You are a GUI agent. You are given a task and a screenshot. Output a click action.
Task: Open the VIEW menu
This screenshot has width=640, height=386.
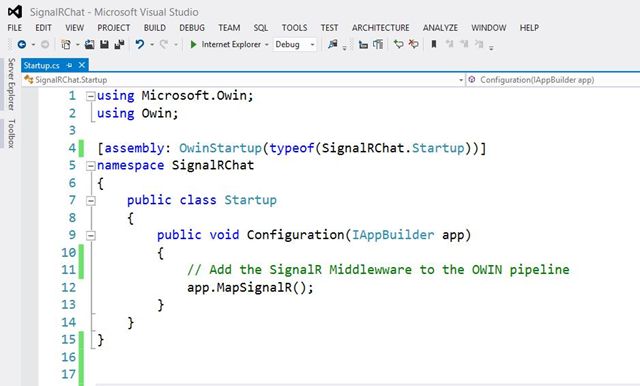tap(75, 28)
